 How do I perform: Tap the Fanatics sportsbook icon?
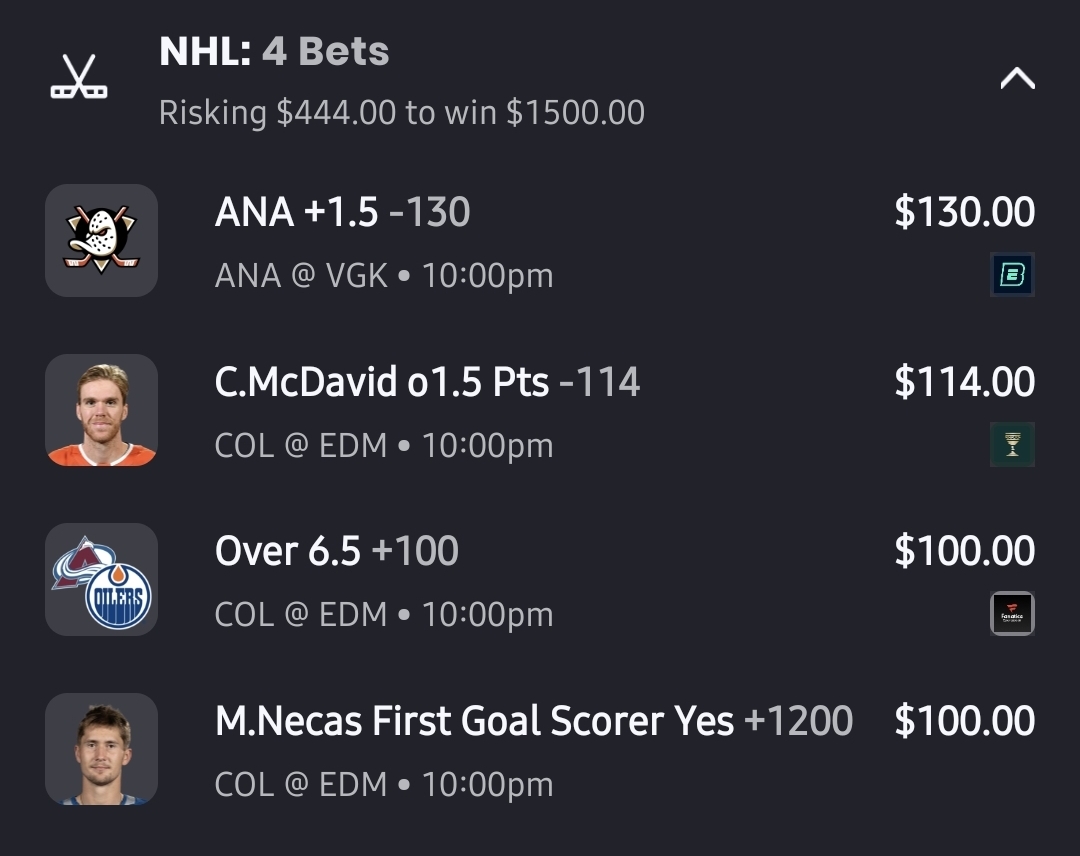pos(1012,614)
